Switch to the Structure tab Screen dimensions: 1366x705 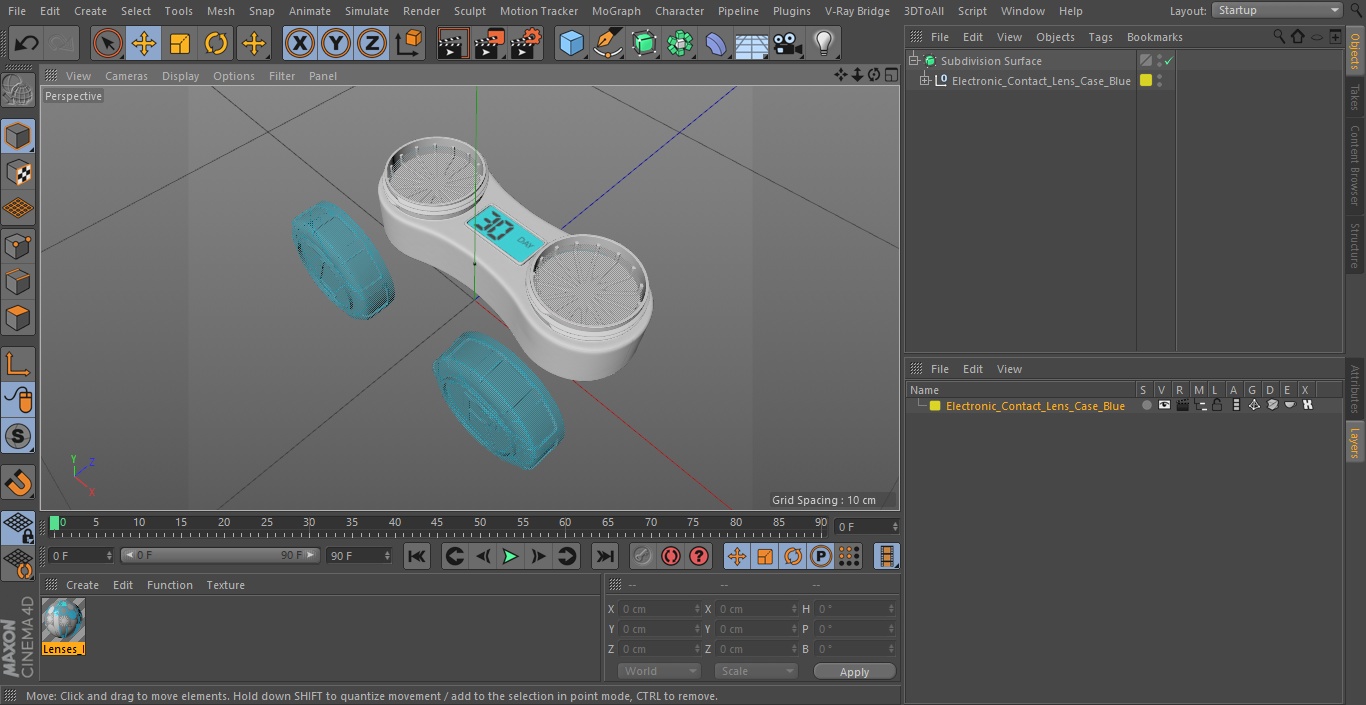(1355, 245)
